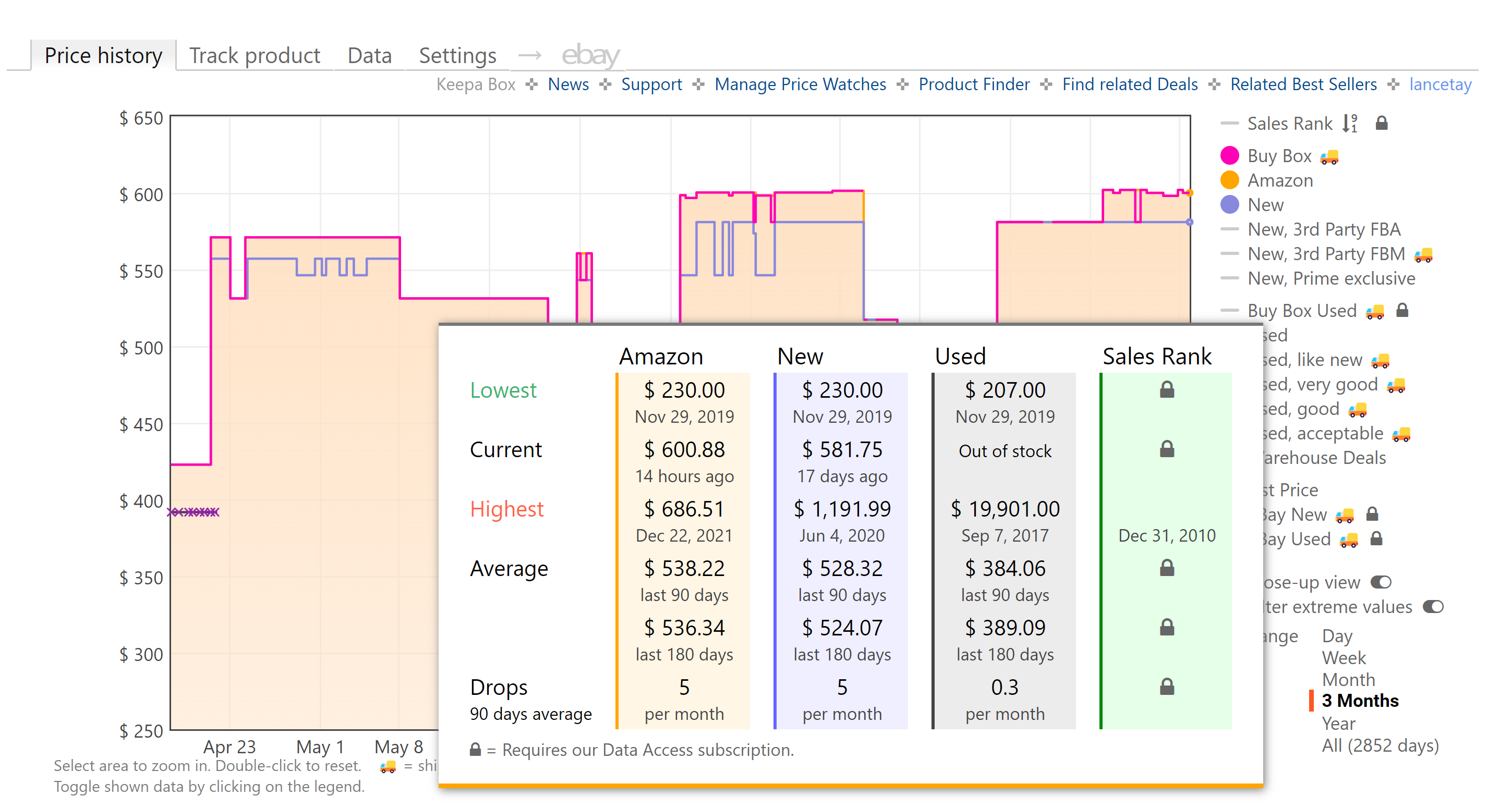Click the truck icon next to Used, like new
1512x808 pixels.
click(1380, 361)
